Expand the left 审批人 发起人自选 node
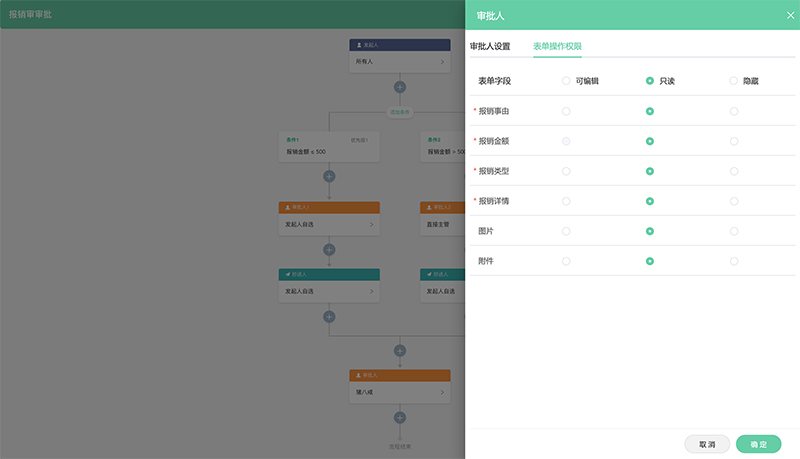 point(371,225)
